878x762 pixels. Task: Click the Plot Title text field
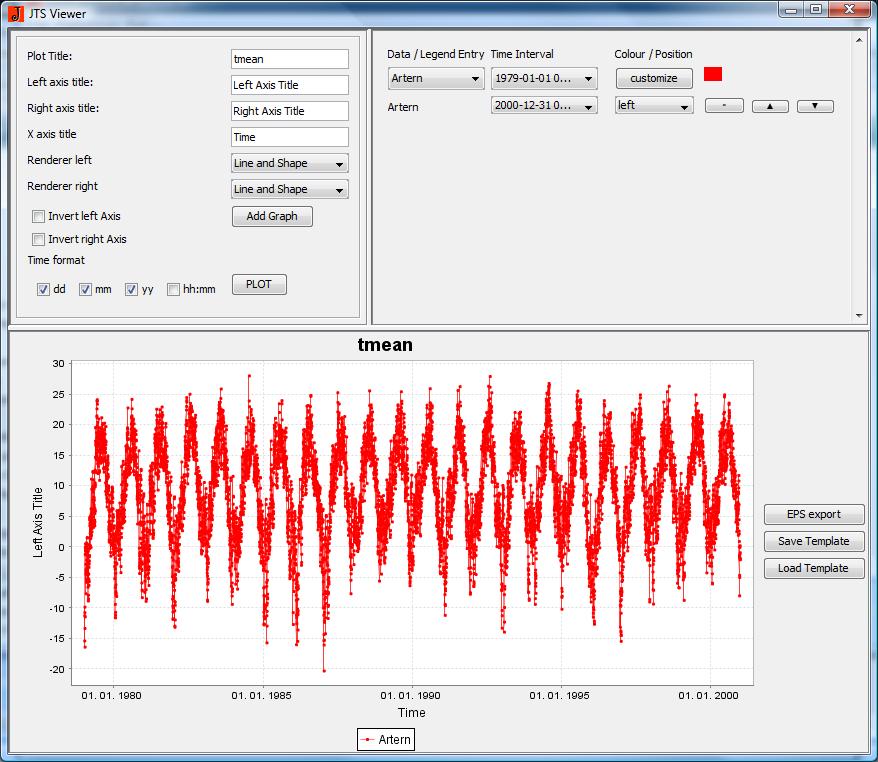pos(289,59)
